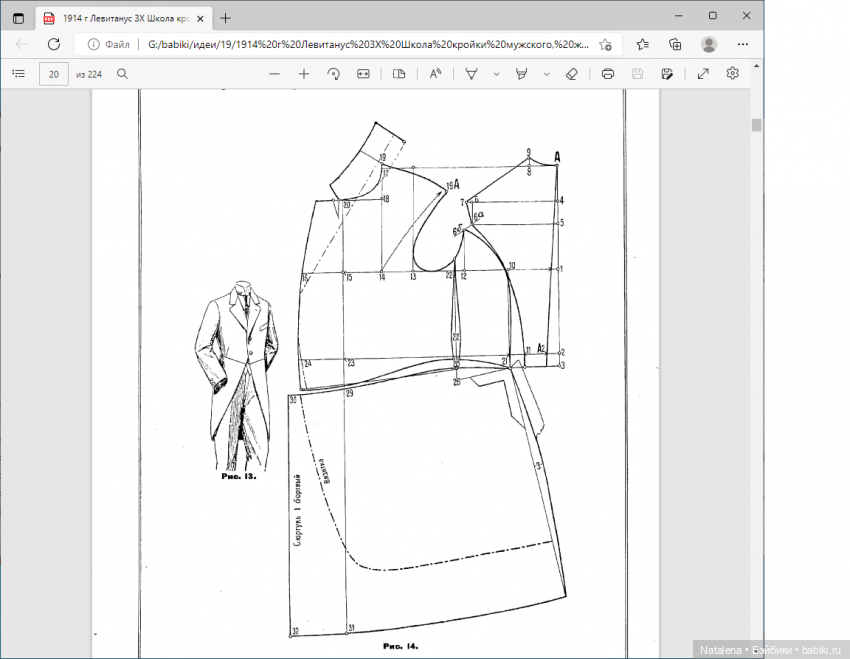Click the page number field showing 20
850x659 pixels.
point(53,73)
